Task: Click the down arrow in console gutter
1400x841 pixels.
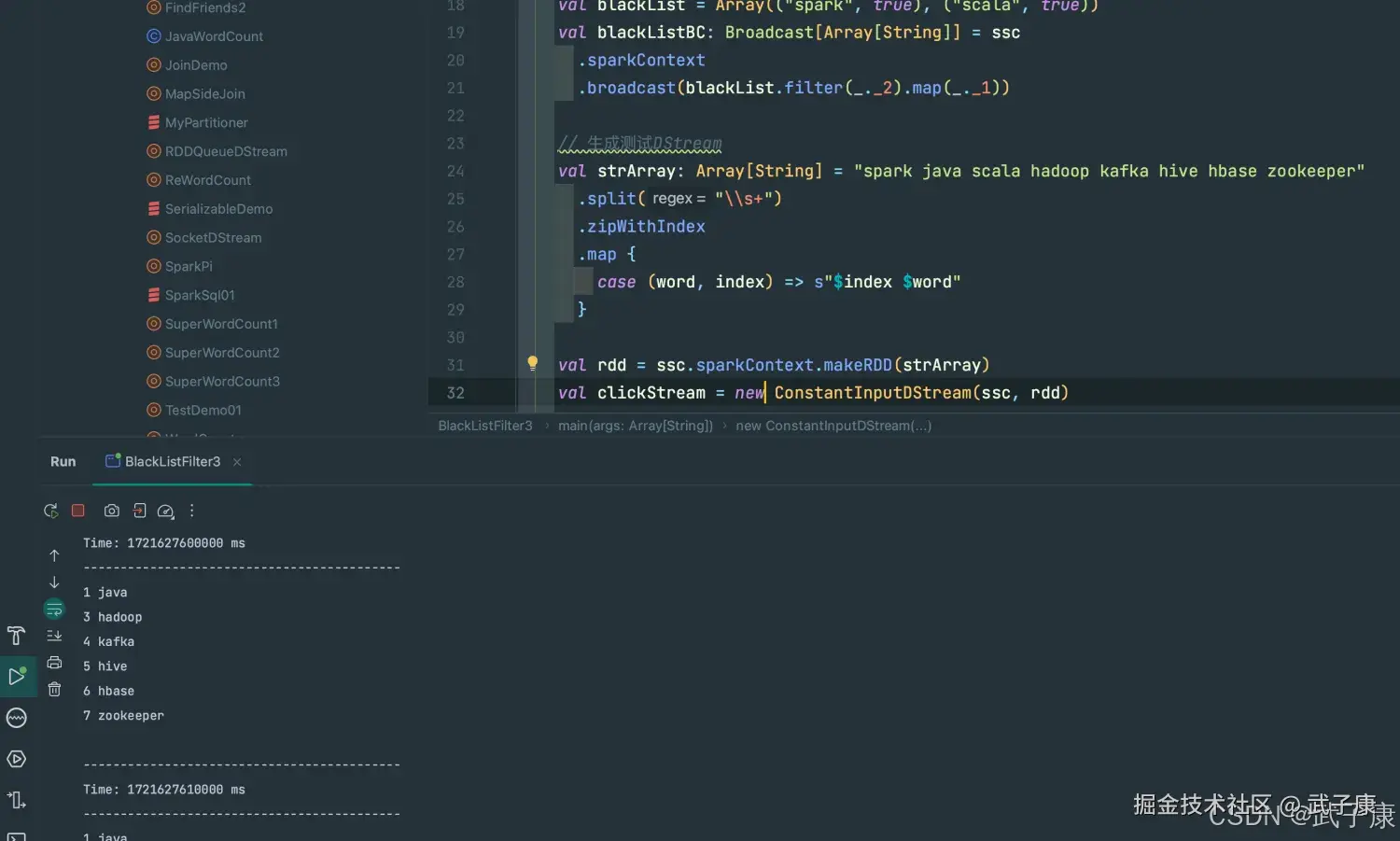Action: (54, 582)
